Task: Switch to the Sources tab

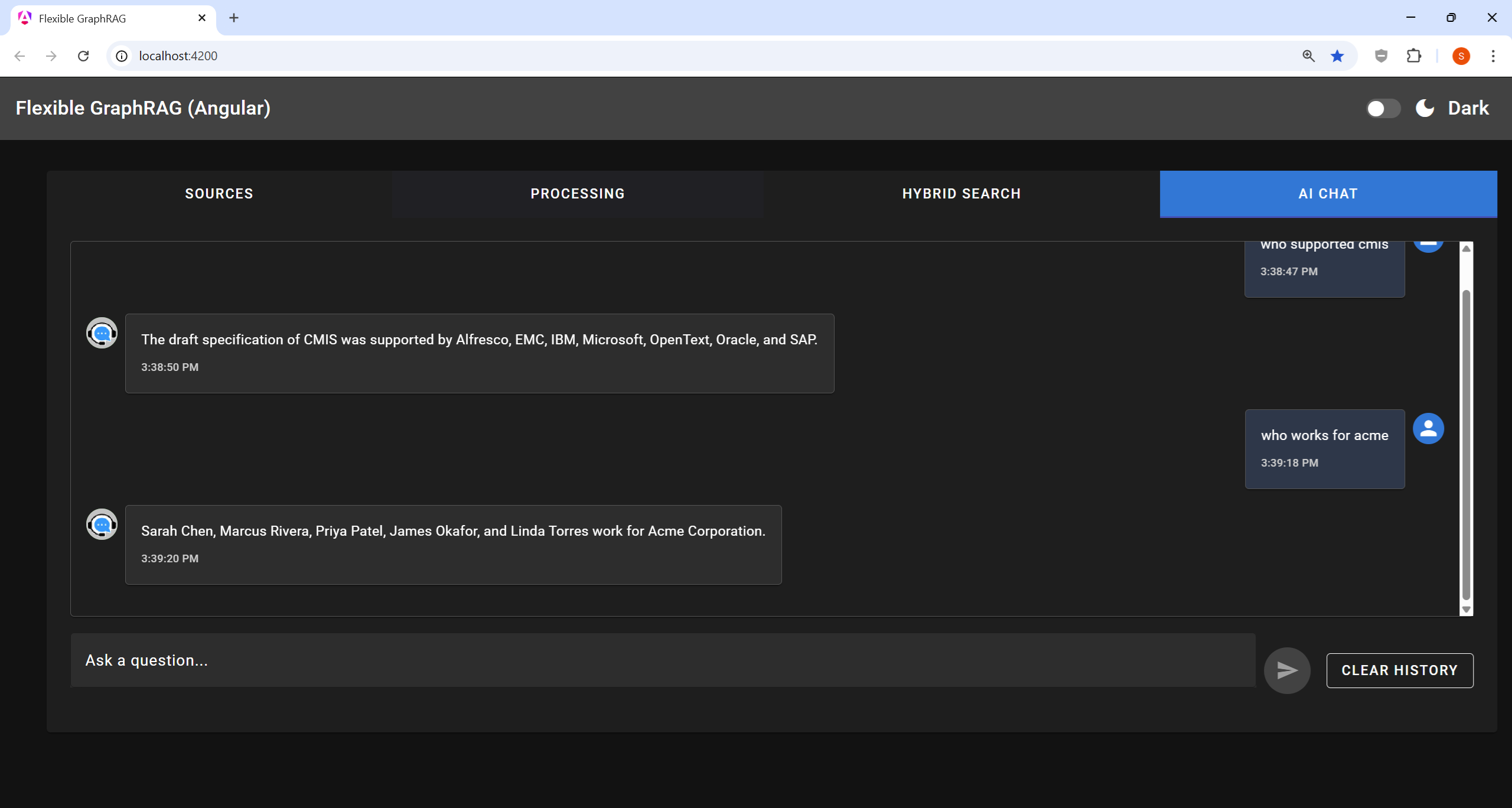Action: pos(219,194)
